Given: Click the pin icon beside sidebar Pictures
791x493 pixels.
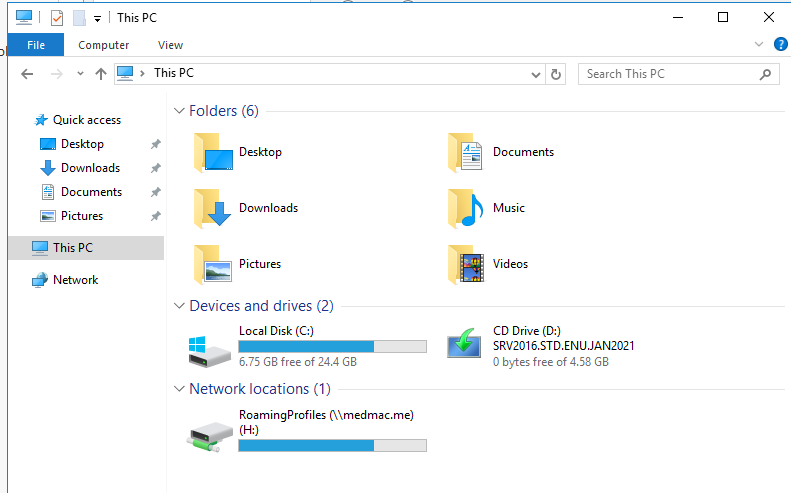Looking at the screenshot, I should tap(155, 216).
